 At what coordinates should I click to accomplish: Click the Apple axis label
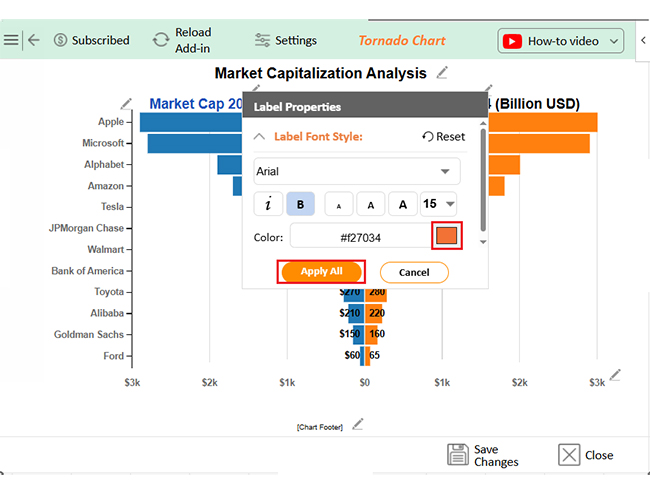click(x=111, y=121)
